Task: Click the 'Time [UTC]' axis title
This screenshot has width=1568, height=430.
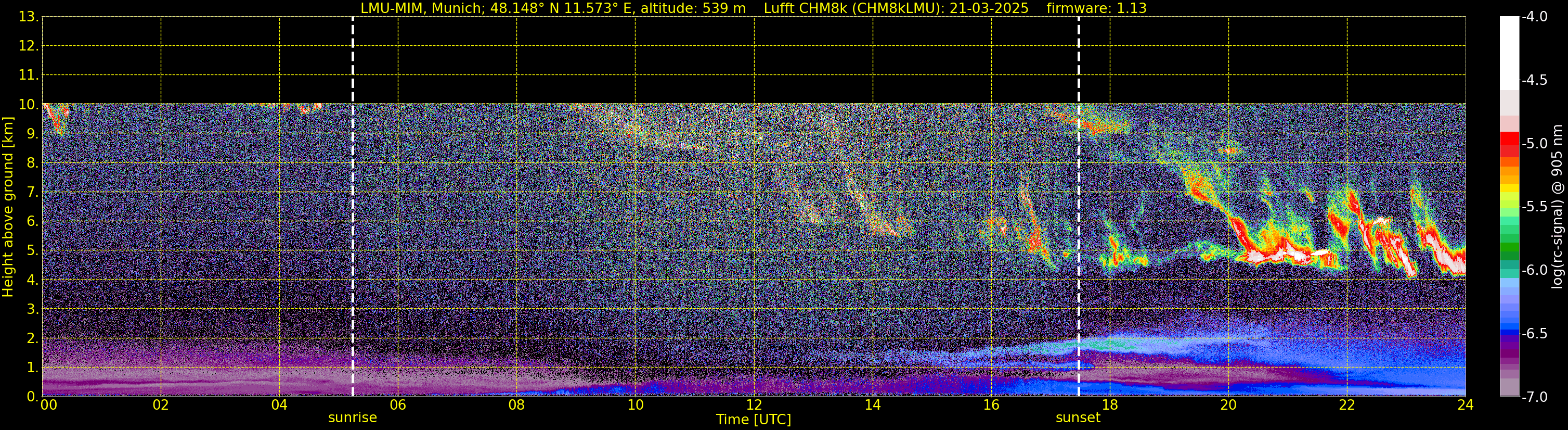Action: click(754, 420)
